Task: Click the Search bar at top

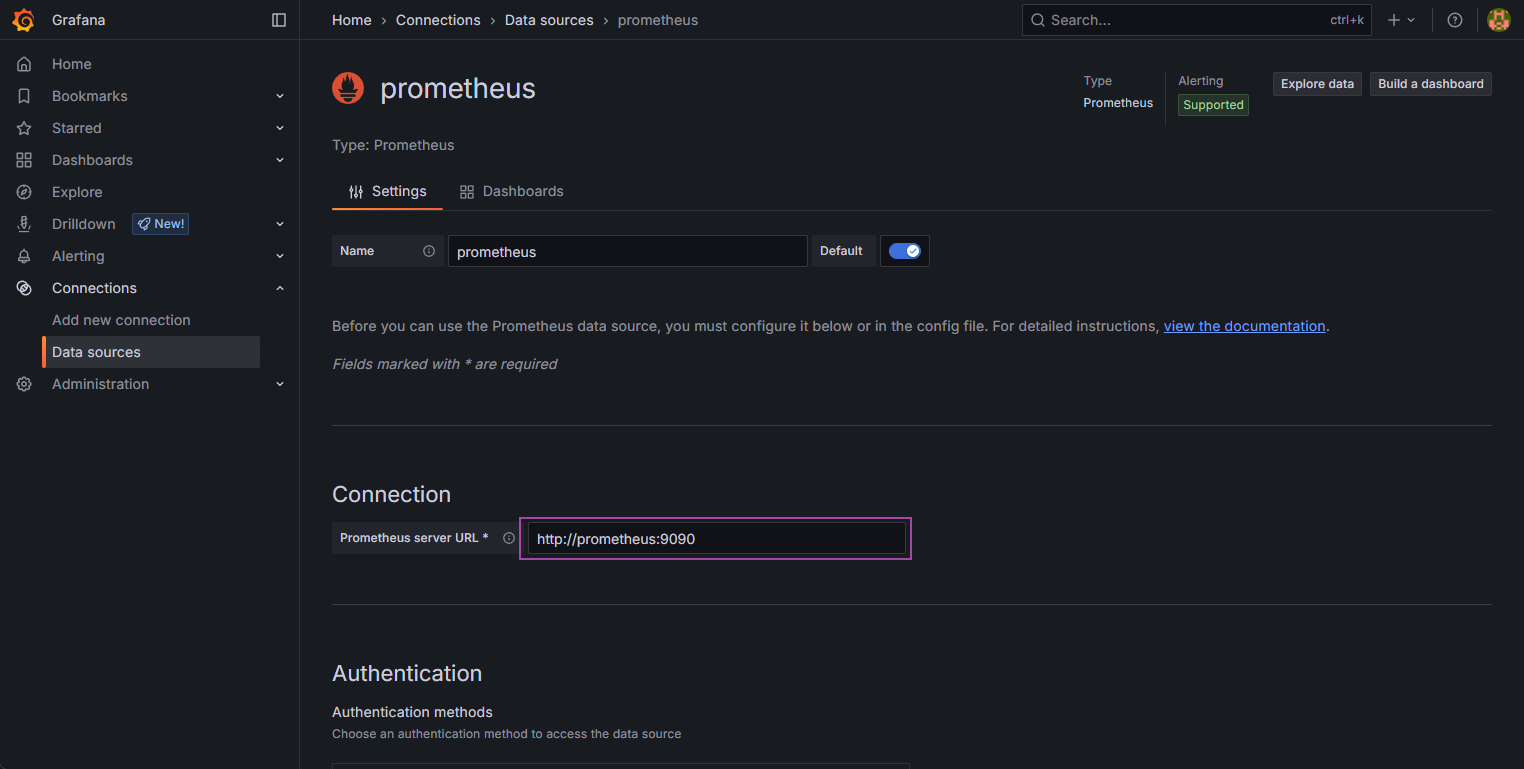Action: click(1180, 20)
